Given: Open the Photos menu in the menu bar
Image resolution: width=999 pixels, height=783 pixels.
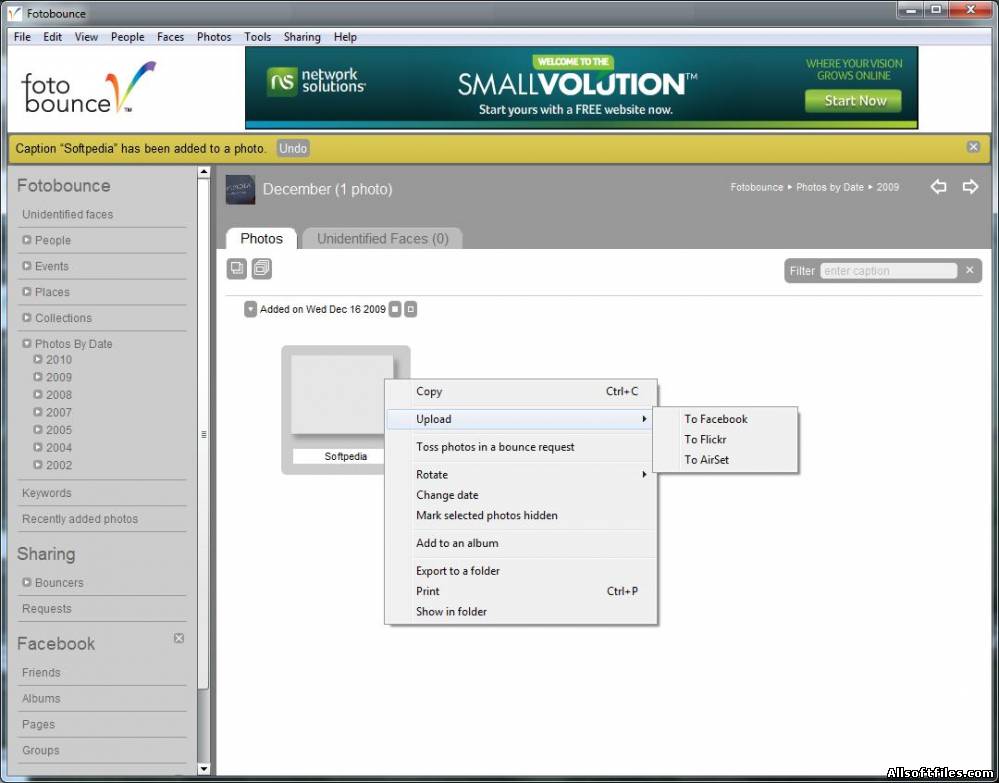Looking at the screenshot, I should pyautogui.click(x=214, y=37).
